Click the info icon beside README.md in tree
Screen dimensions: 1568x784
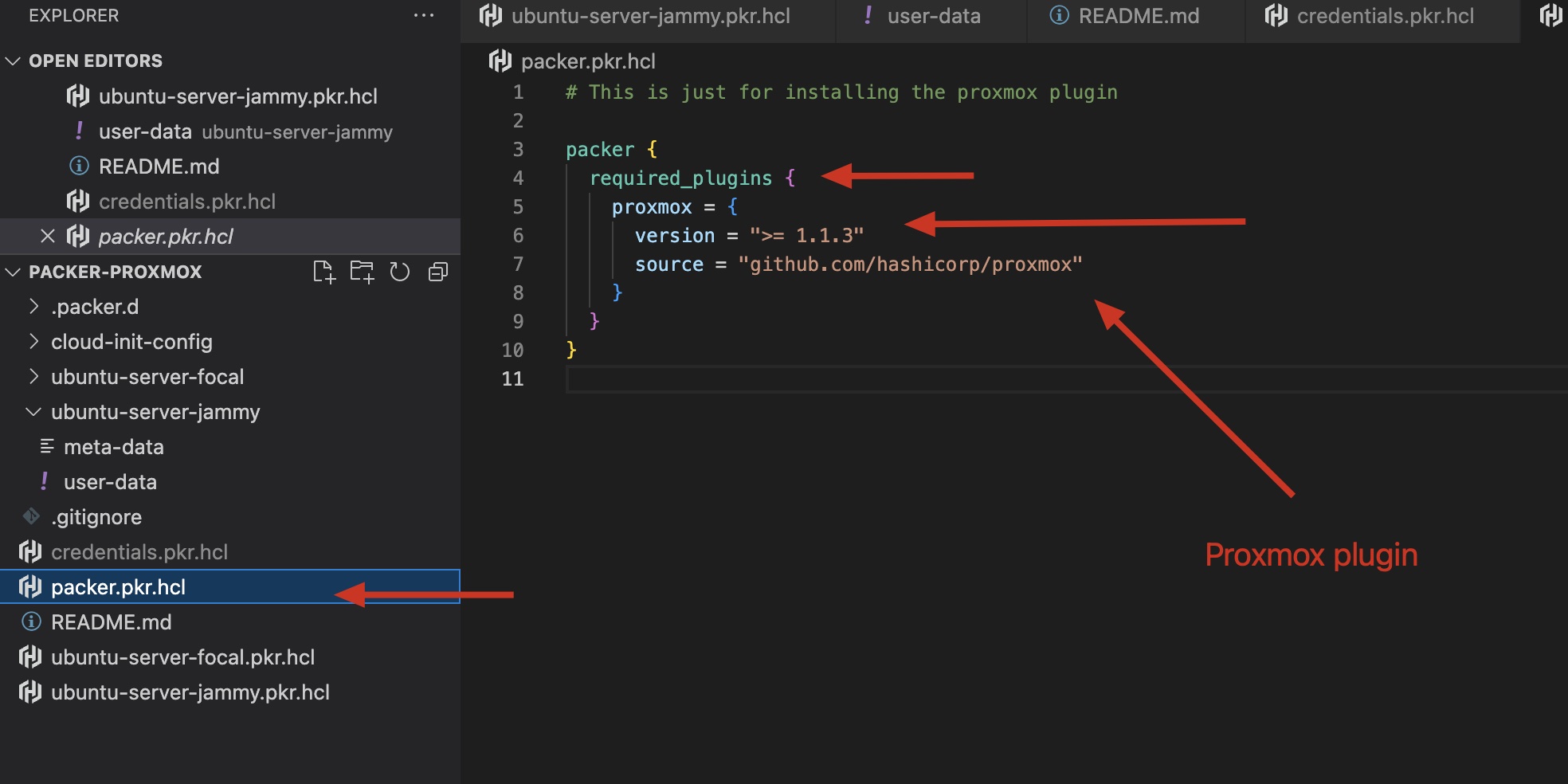click(x=31, y=621)
